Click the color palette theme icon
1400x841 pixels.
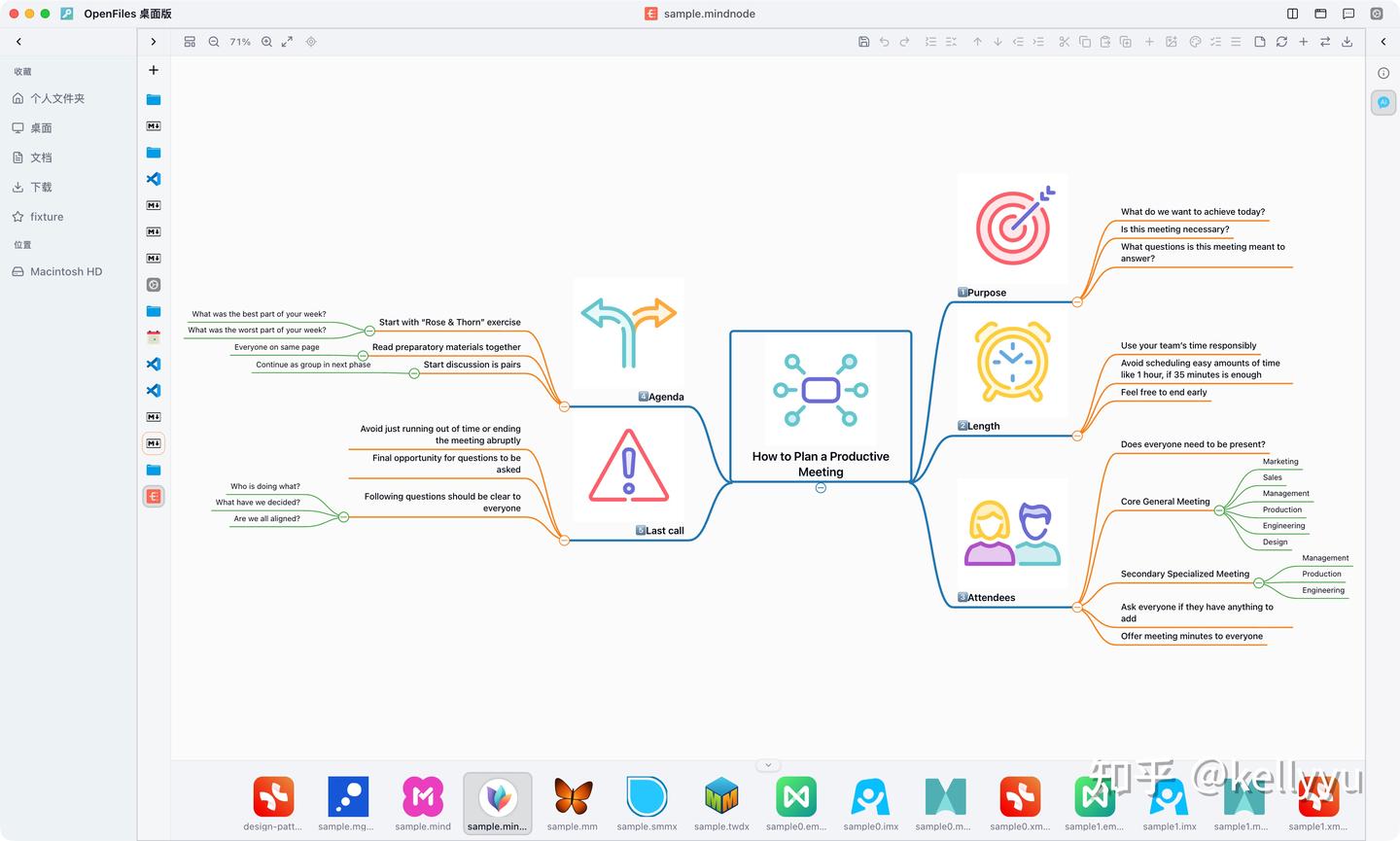[1195, 42]
